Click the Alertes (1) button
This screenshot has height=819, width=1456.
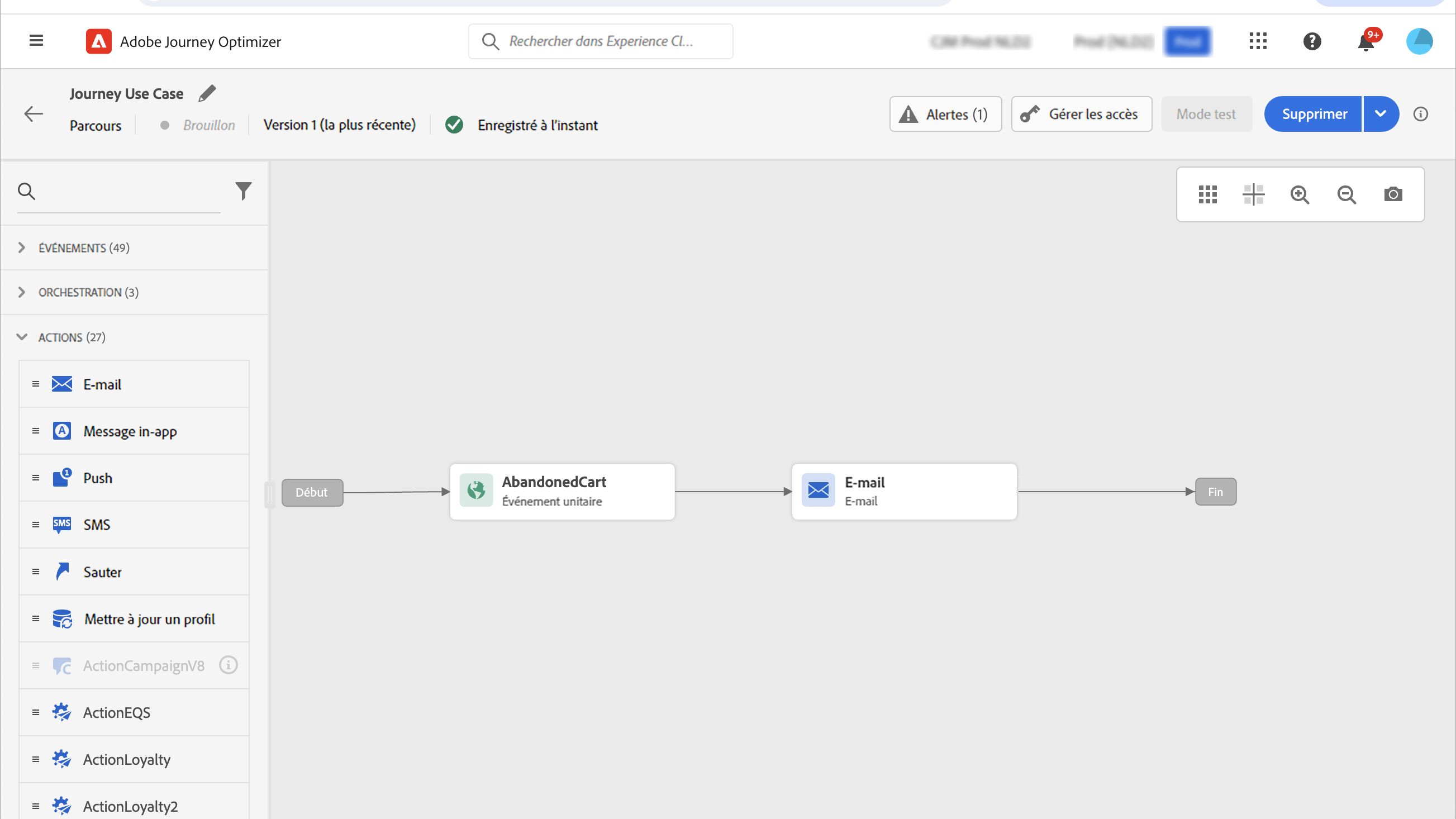tap(945, 114)
